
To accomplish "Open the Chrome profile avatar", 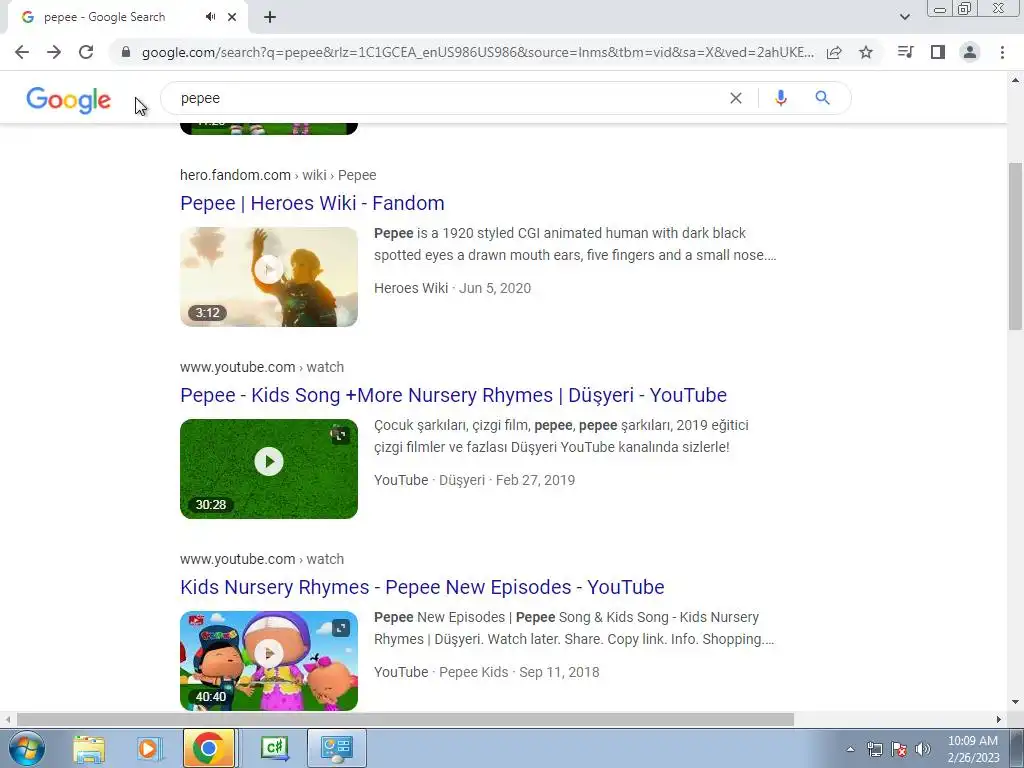I will (x=970, y=52).
